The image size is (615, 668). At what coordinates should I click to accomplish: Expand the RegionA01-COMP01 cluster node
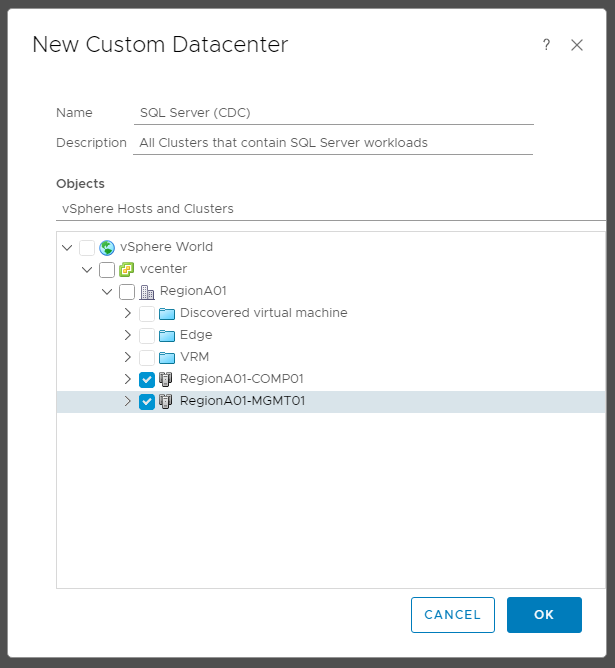[x=128, y=379]
